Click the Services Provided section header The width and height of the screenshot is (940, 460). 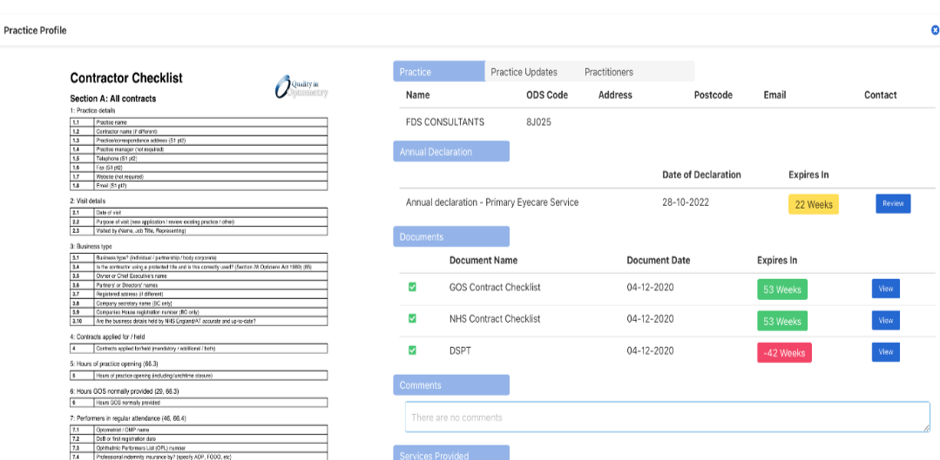(x=451, y=453)
